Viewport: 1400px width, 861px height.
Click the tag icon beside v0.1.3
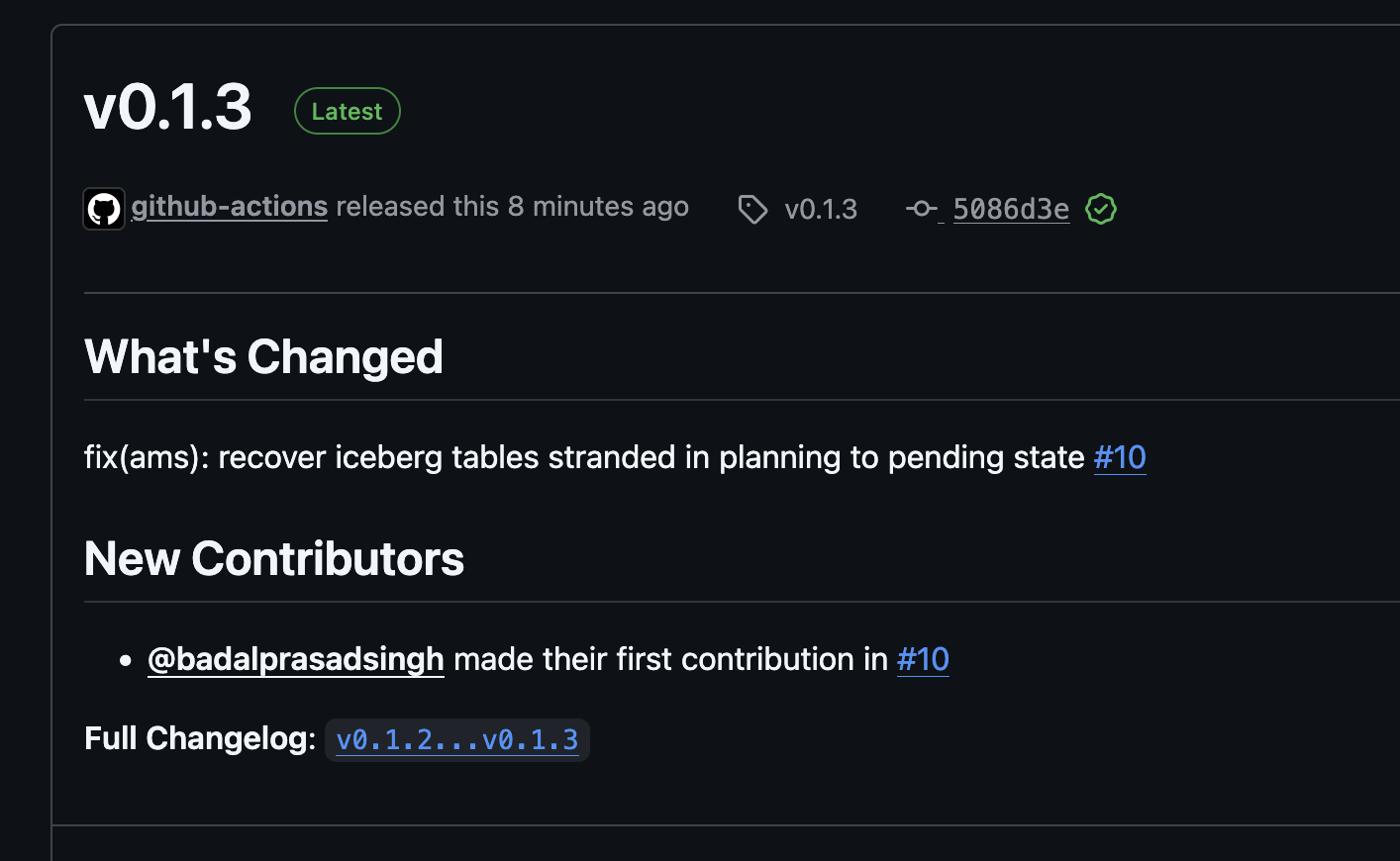752,209
